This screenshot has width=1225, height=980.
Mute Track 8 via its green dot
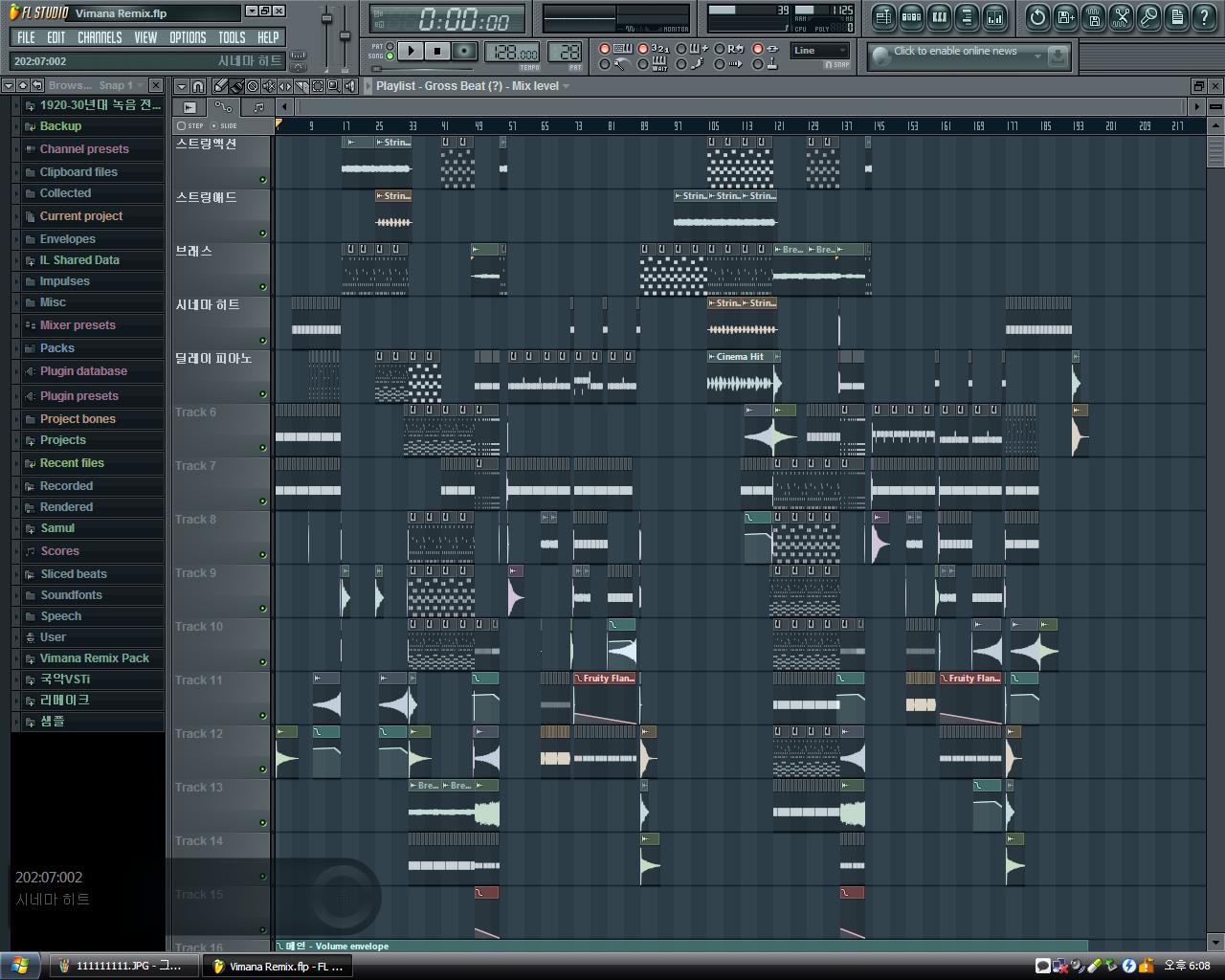[262, 554]
